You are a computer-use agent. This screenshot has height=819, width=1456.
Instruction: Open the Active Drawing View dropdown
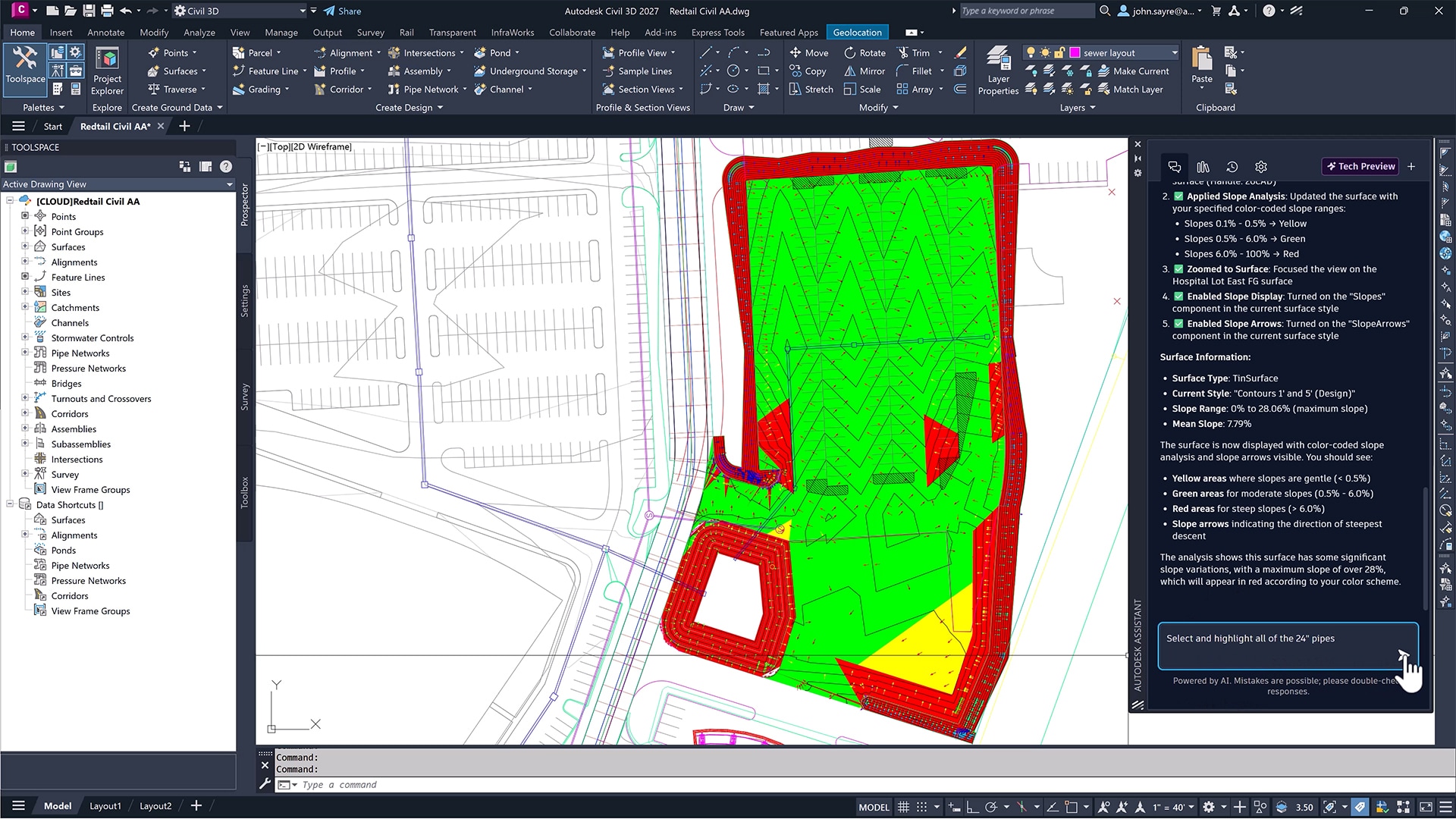point(229,184)
